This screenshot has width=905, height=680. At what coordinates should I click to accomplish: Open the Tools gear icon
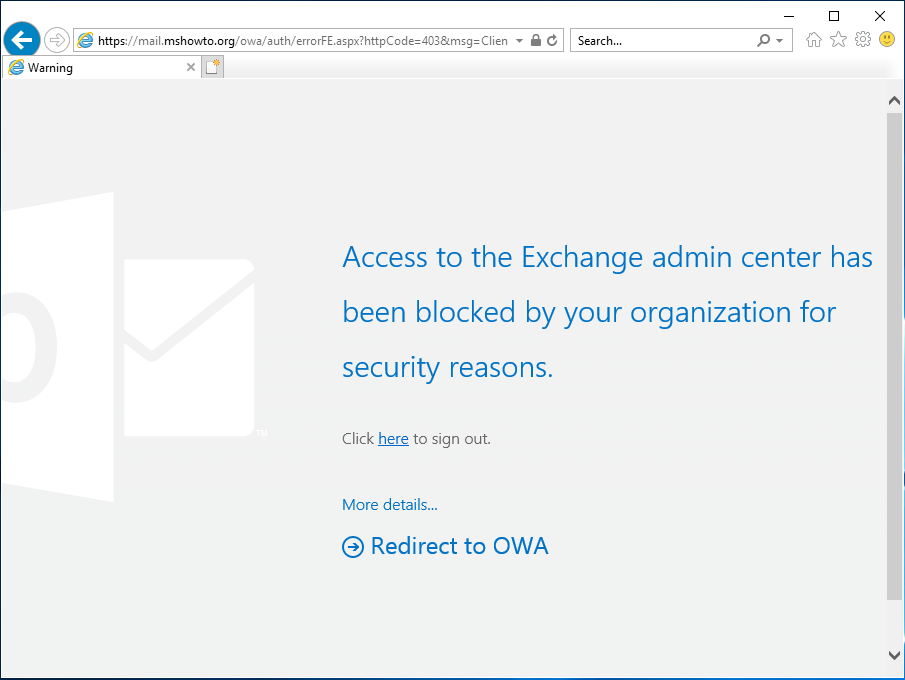[863, 40]
